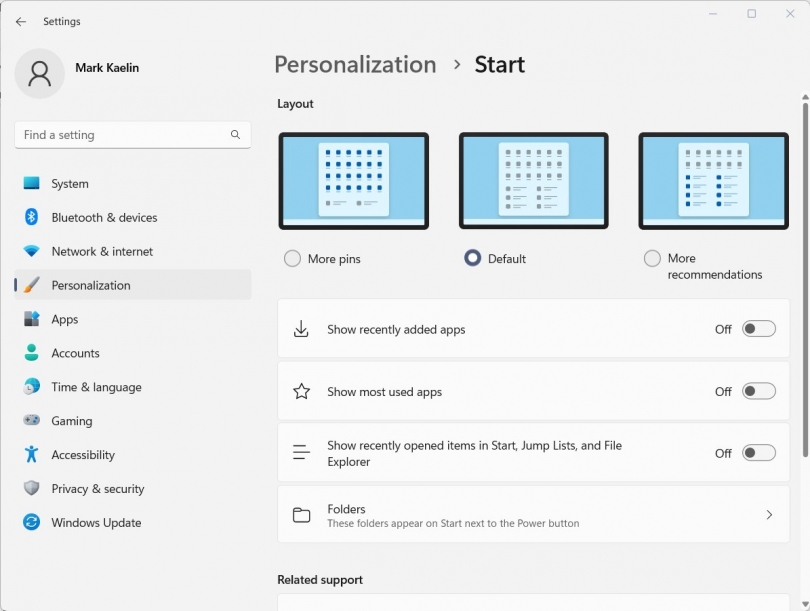
Task: Select the More pins layout option
Action: (x=292, y=258)
